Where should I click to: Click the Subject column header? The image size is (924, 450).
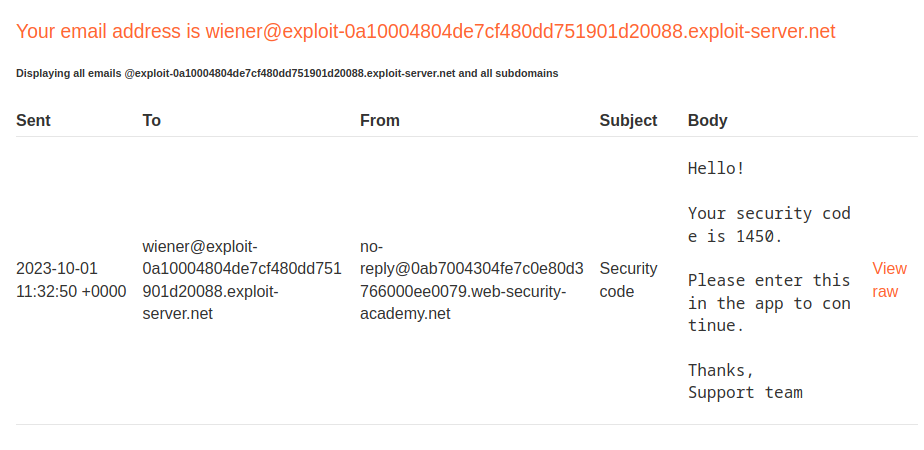click(628, 120)
